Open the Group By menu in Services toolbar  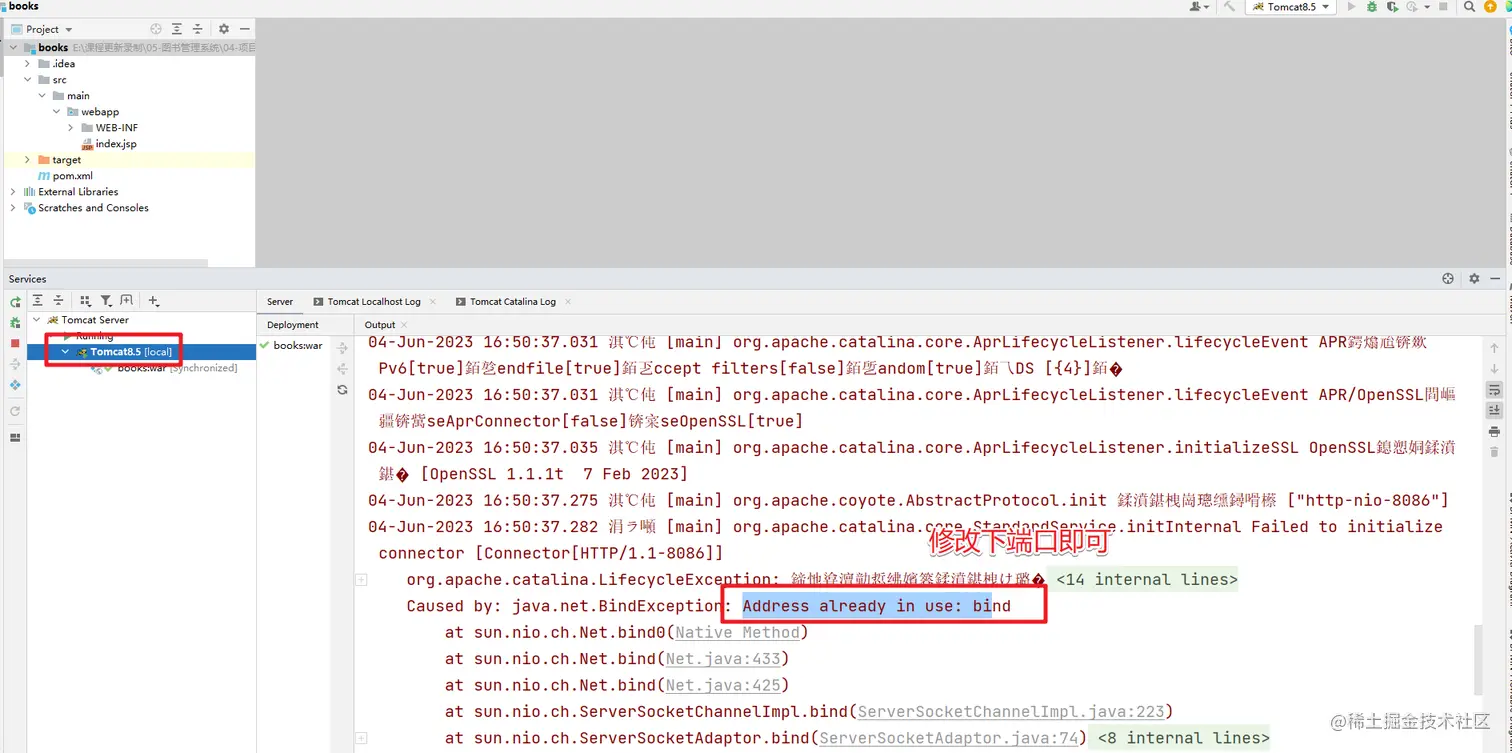click(x=85, y=300)
